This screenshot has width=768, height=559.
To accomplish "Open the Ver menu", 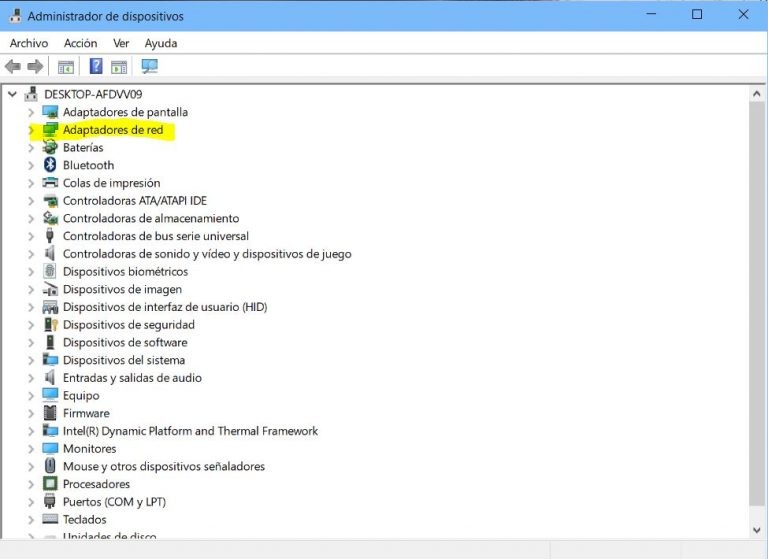I will coord(121,43).
